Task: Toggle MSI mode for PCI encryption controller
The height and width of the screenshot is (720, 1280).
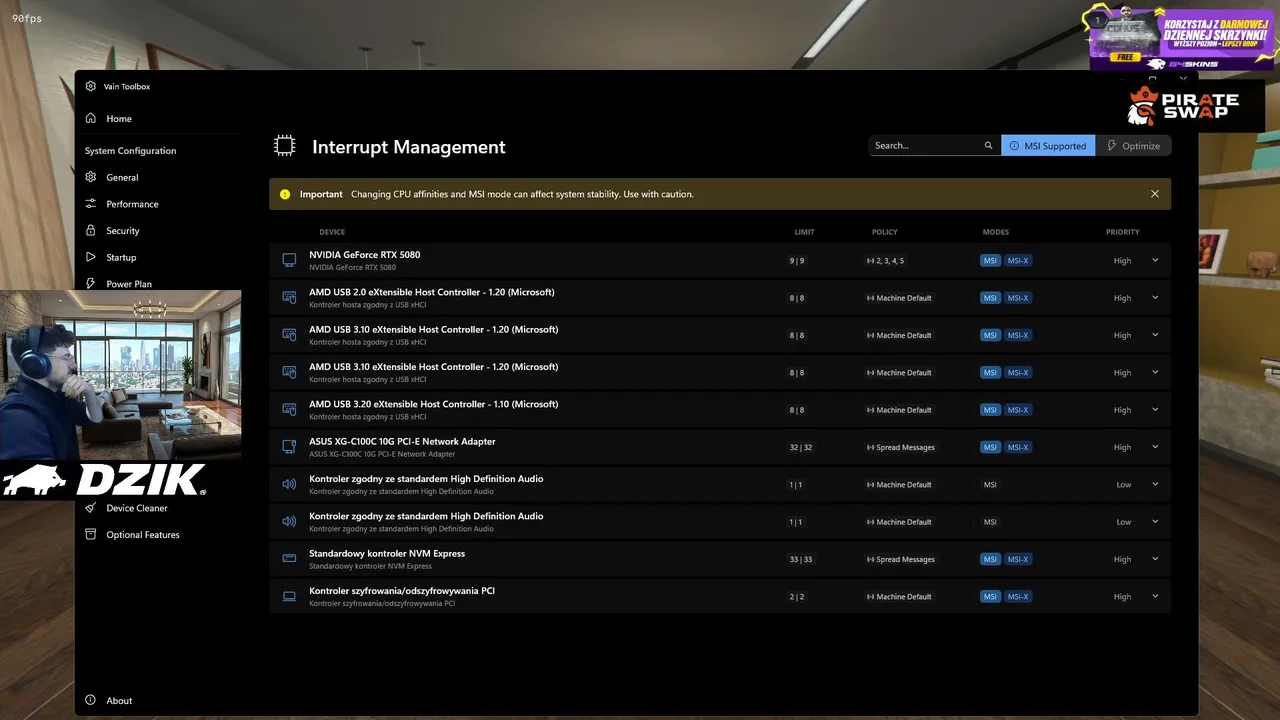Action: coord(990,597)
